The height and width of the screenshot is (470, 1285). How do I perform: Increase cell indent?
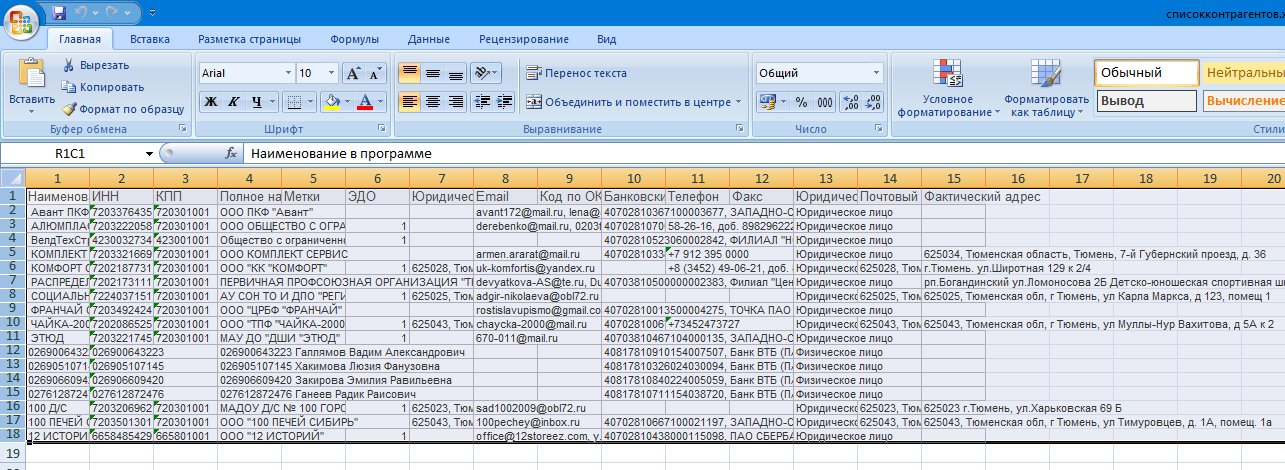tap(502, 101)
